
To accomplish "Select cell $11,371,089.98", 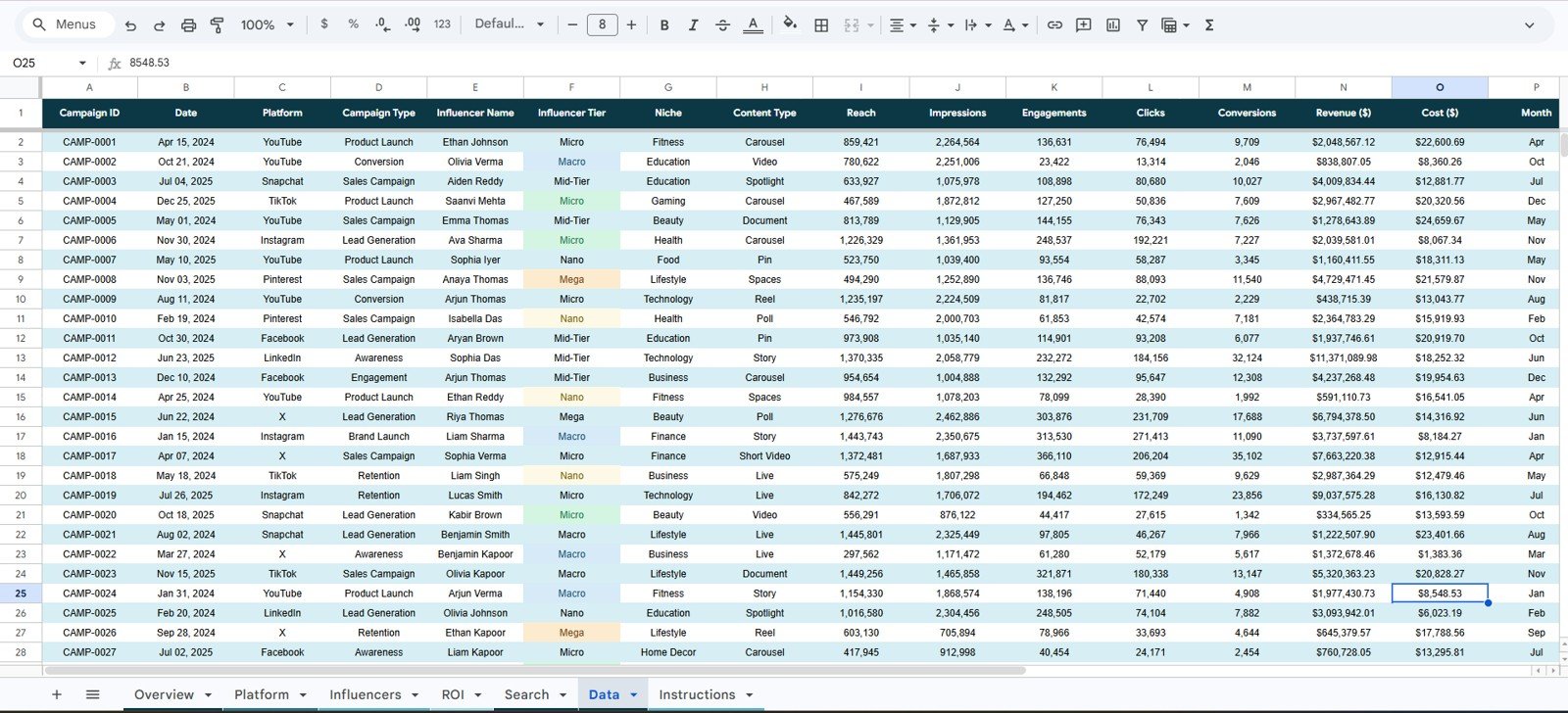I will [x=1344, y=358].
